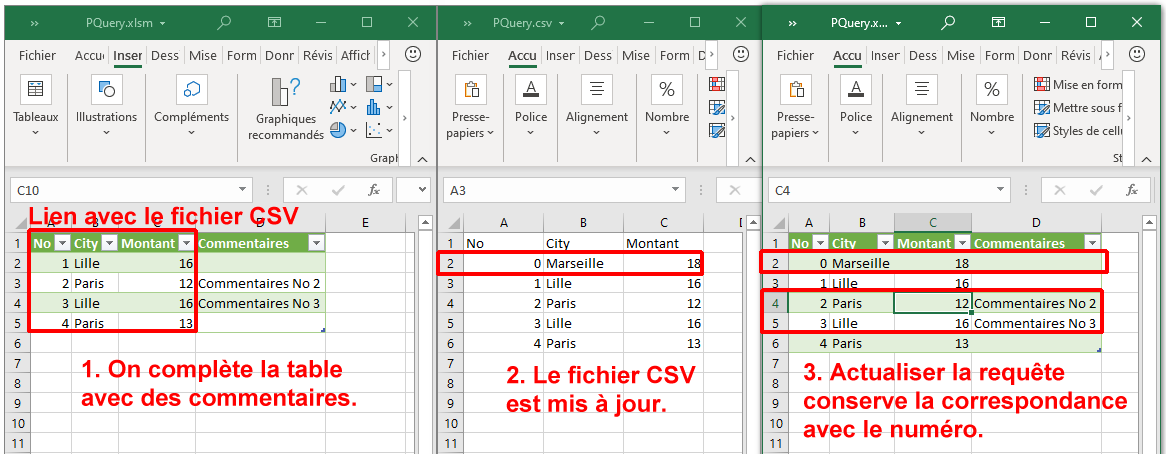Expand the Montant filter dropdown in the rightmost table
The width and height of the screenshot is (1166, 454).
[962, 243]
